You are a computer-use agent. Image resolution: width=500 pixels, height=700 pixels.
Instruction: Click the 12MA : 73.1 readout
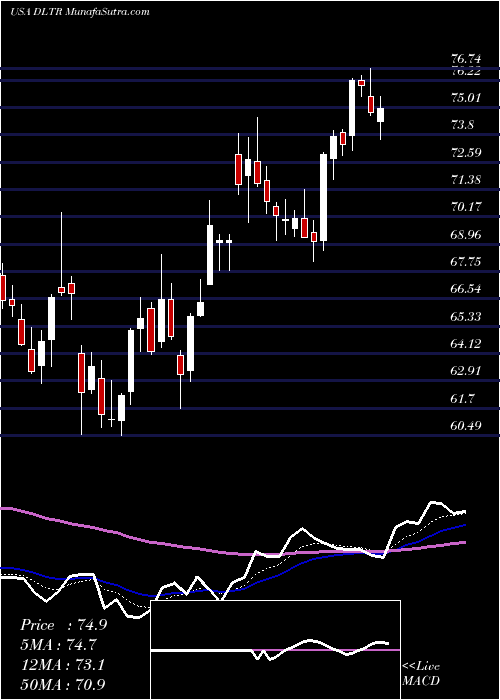tap(62, 665)
